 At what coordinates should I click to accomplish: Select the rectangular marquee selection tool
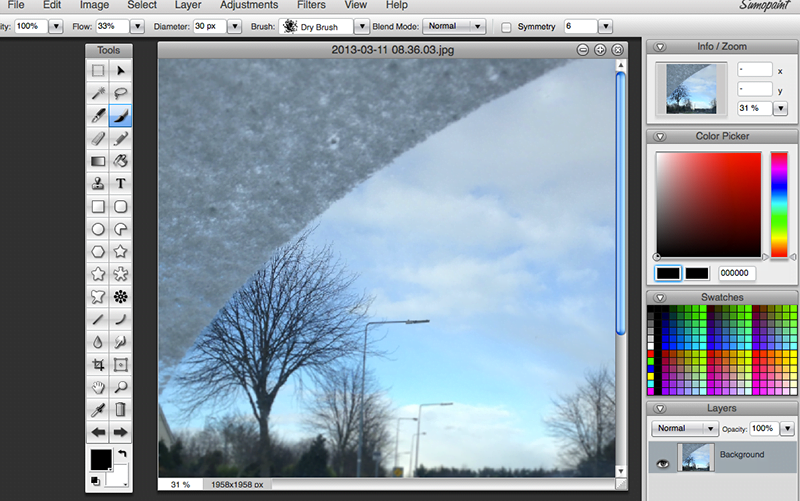point(98,70)
